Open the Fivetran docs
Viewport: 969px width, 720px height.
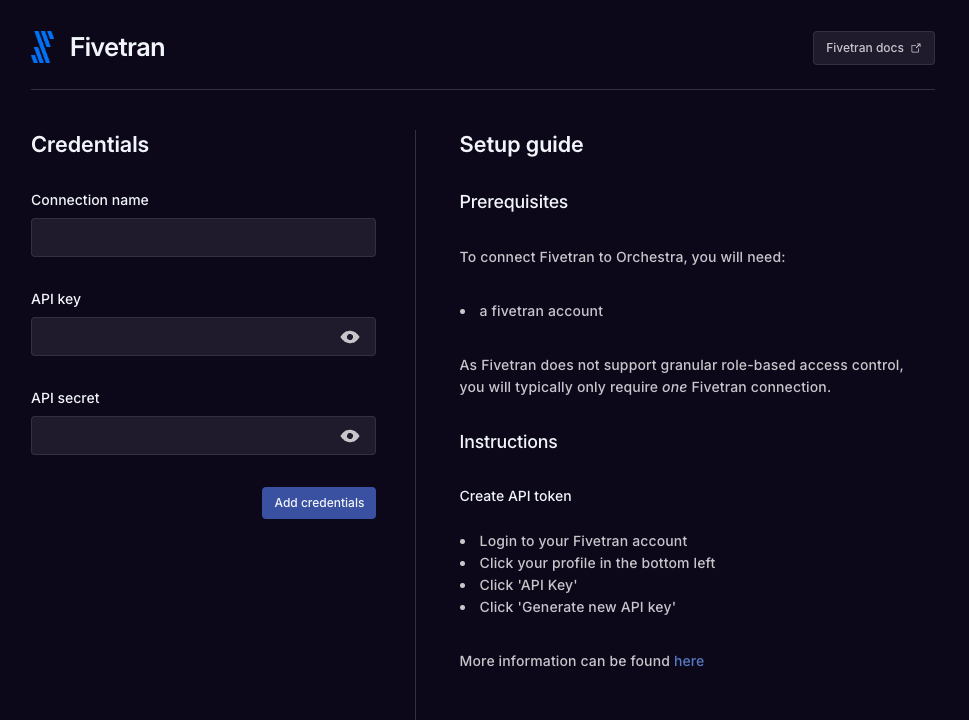(872, 47)
